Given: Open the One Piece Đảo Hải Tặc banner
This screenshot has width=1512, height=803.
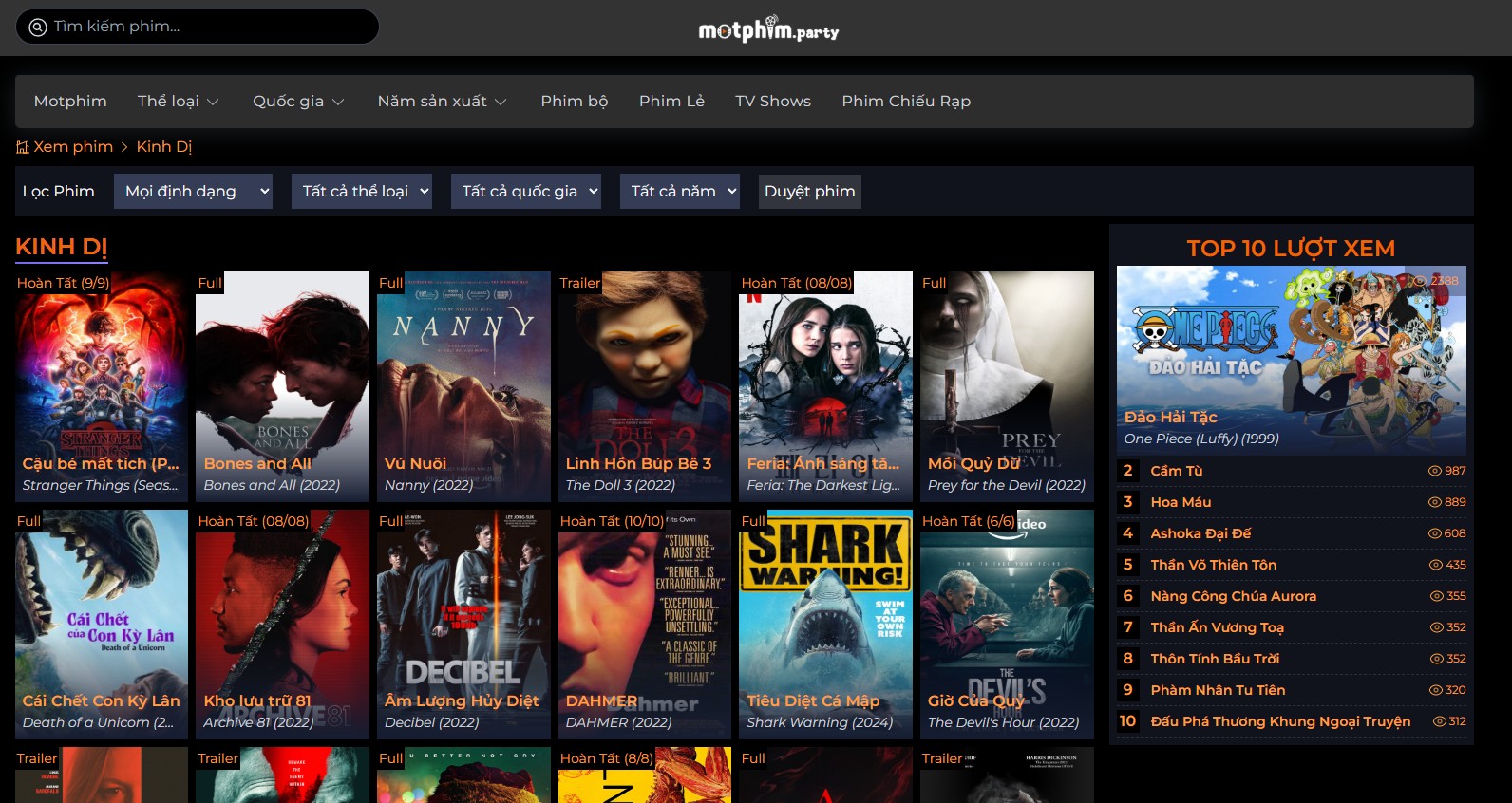Looking at the screenshot, I should [x=1292, y=361].
